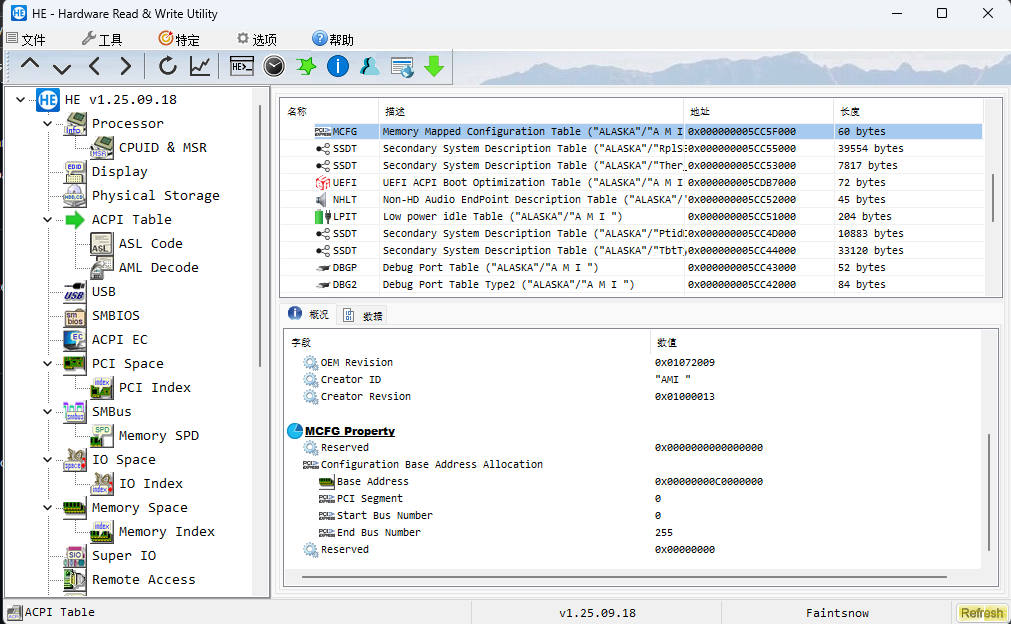Open the 选项 menu
Screen dimensions: 1011x624
(x=257, y=39)
